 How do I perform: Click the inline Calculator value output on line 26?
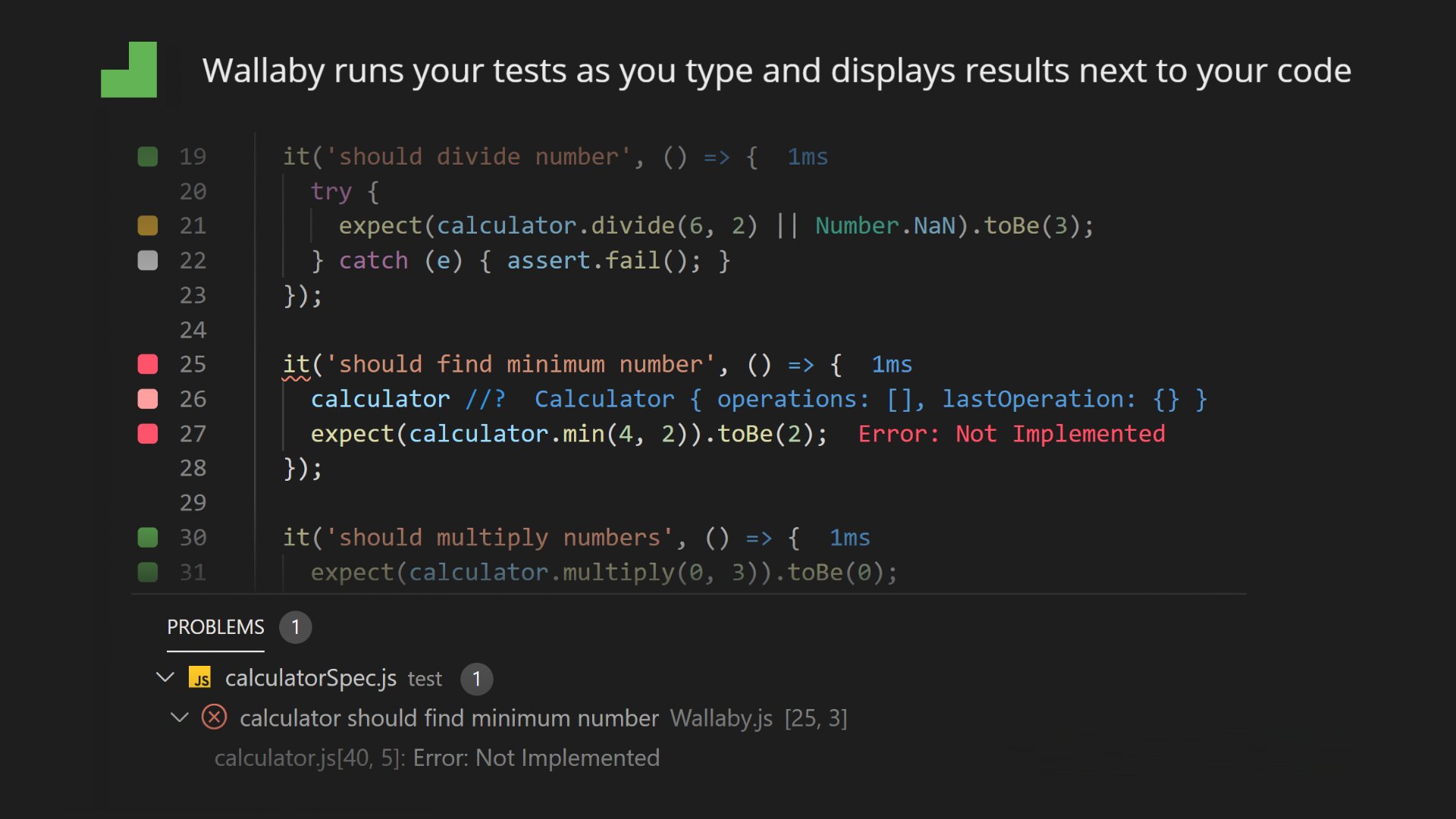pyautogui.click(x=871, y=399)
